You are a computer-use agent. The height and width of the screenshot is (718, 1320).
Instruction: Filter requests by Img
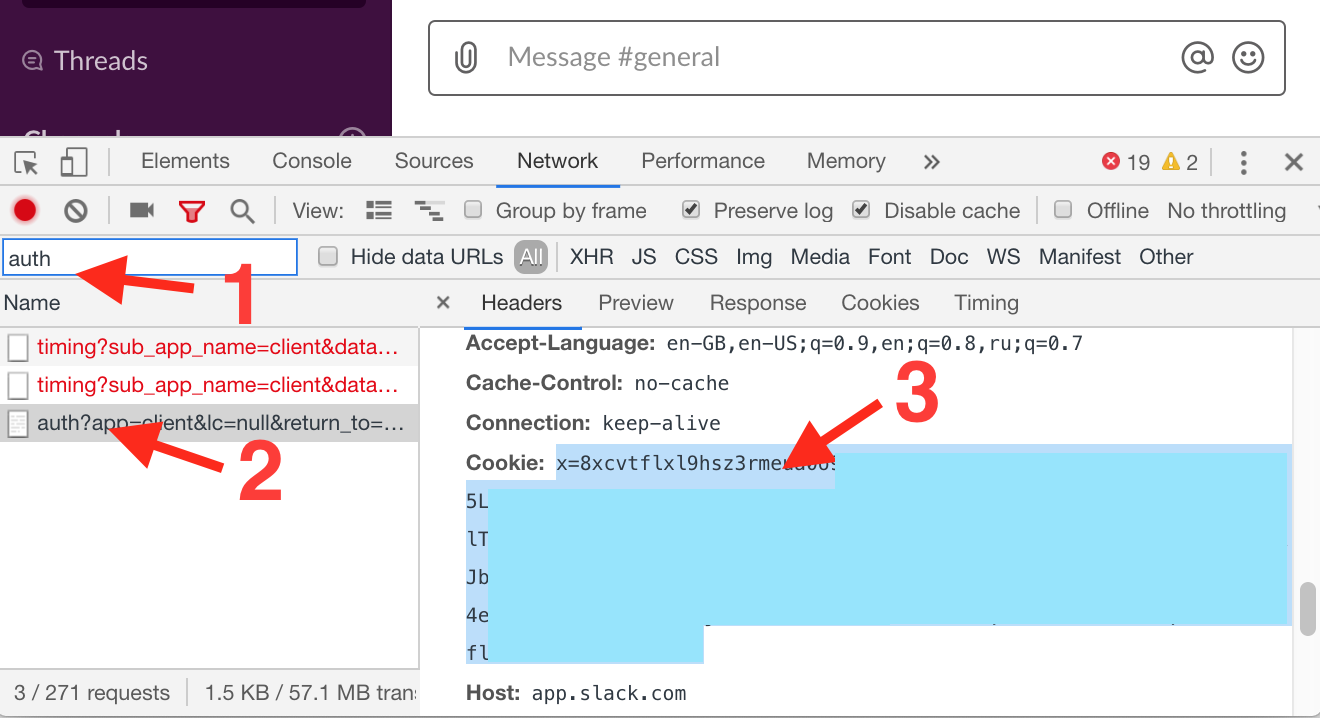pyautogui.click(x=754, y=257)
